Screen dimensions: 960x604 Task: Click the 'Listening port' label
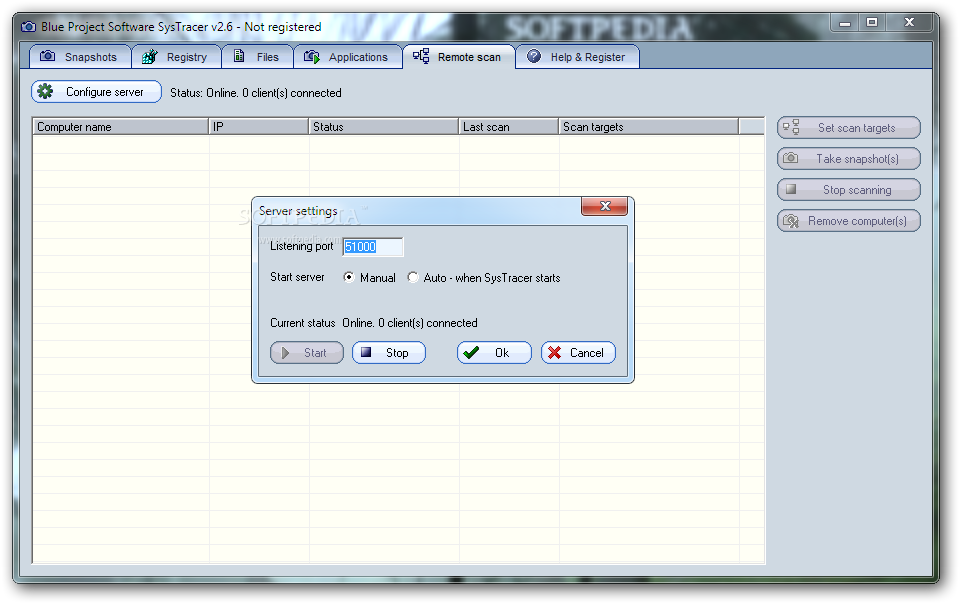(301, 246)
